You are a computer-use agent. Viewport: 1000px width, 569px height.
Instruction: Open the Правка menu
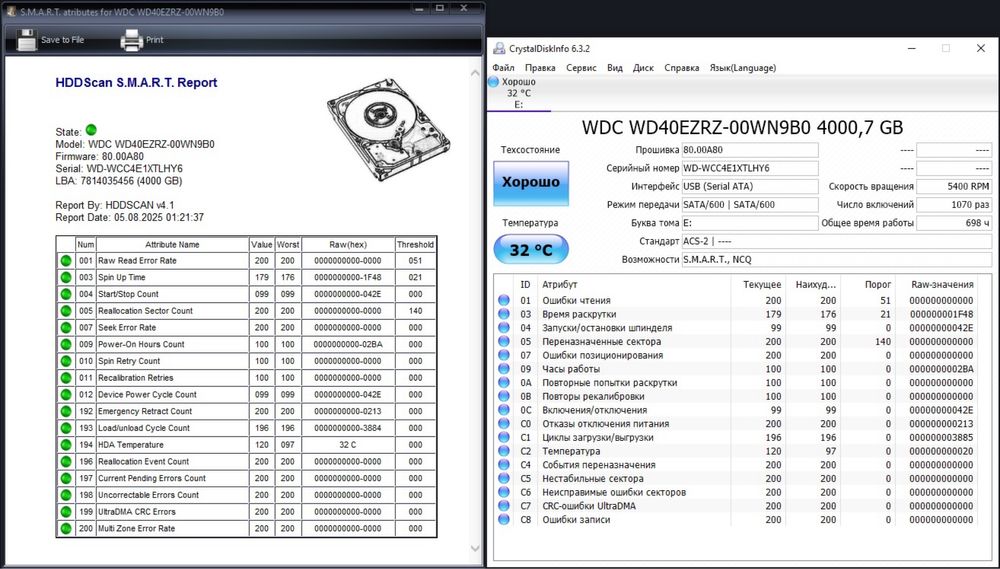click(540, 68)
